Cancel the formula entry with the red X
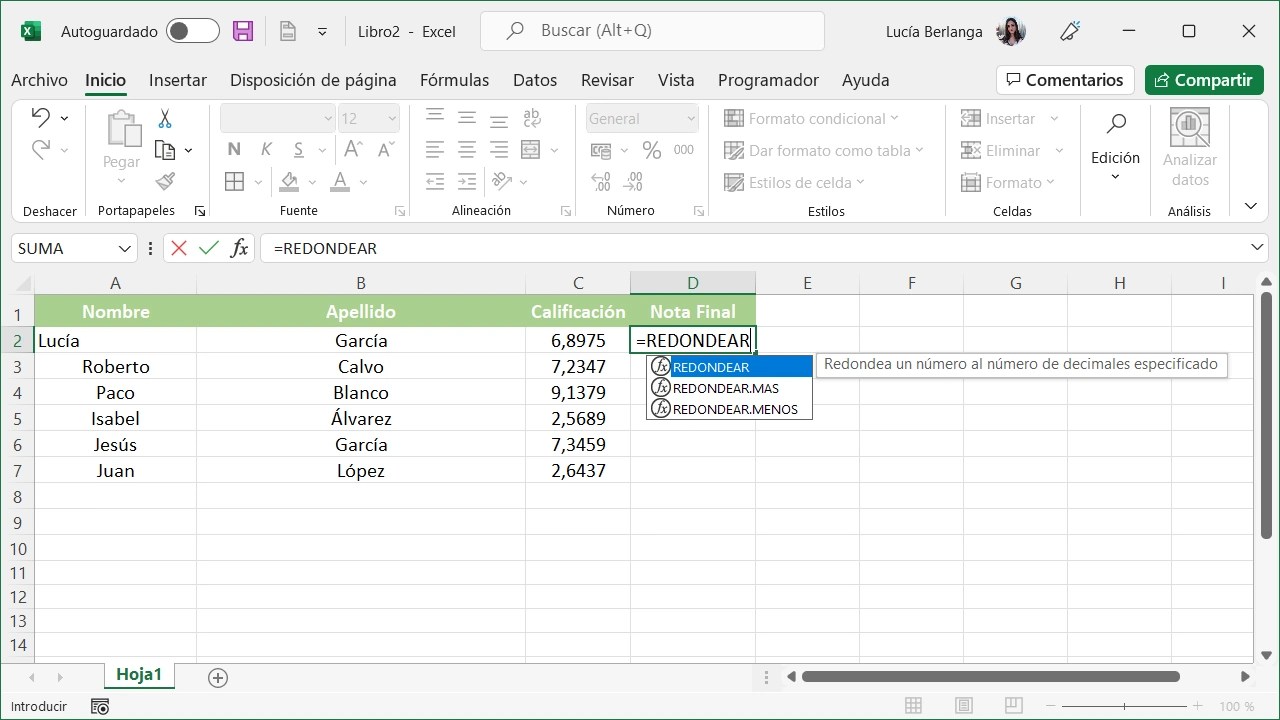 180,247
